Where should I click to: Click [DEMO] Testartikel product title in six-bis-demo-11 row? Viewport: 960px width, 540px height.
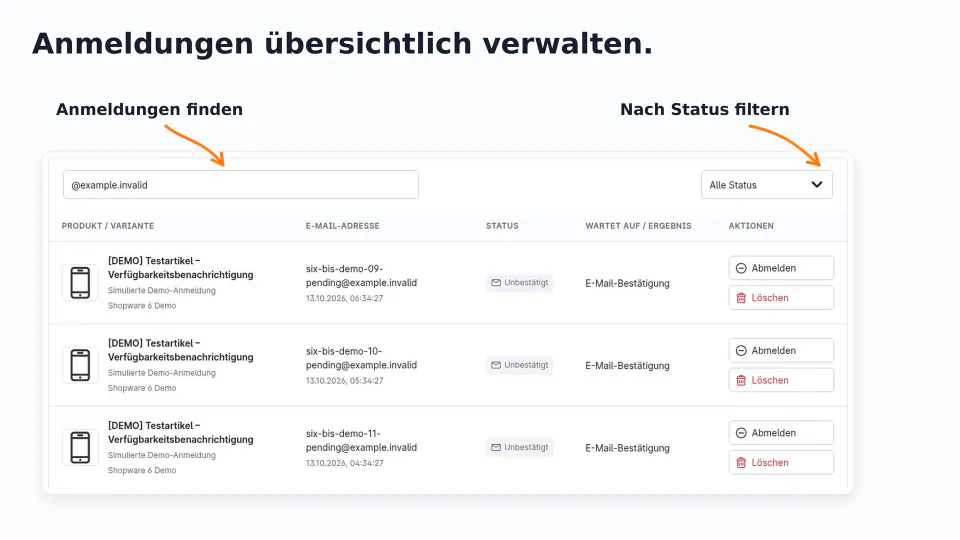[x=181, y=432]
